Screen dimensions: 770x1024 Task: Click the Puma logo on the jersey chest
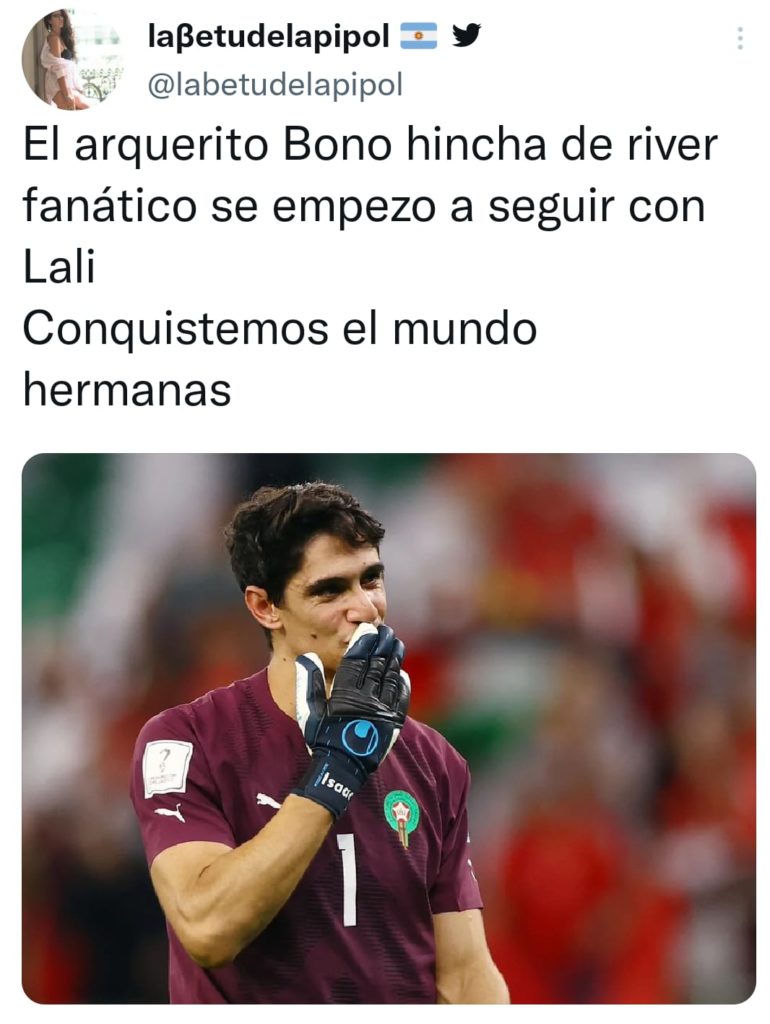pyautogui.click(x=268, y=801)
